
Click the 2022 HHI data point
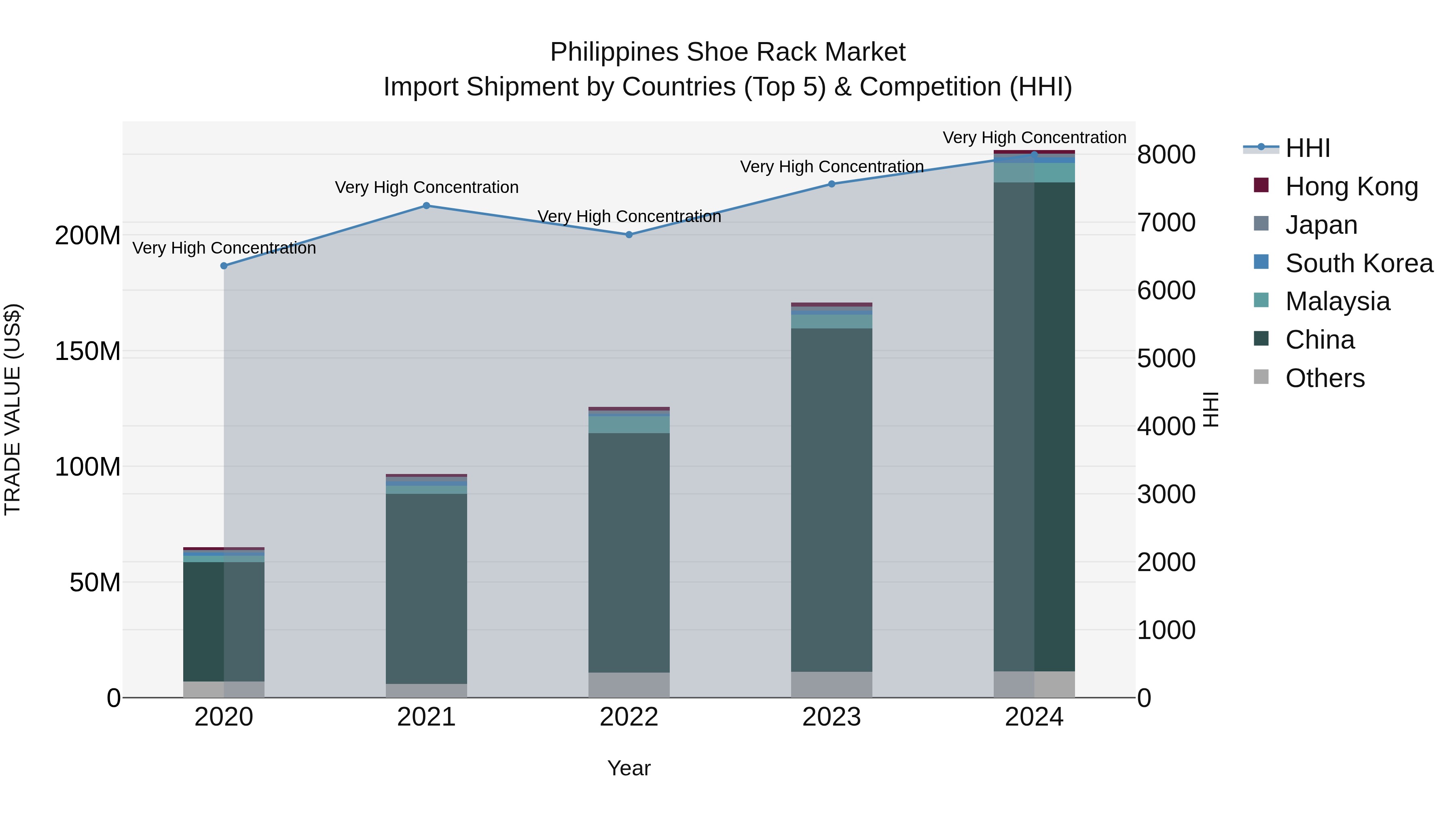pos(629,235)
